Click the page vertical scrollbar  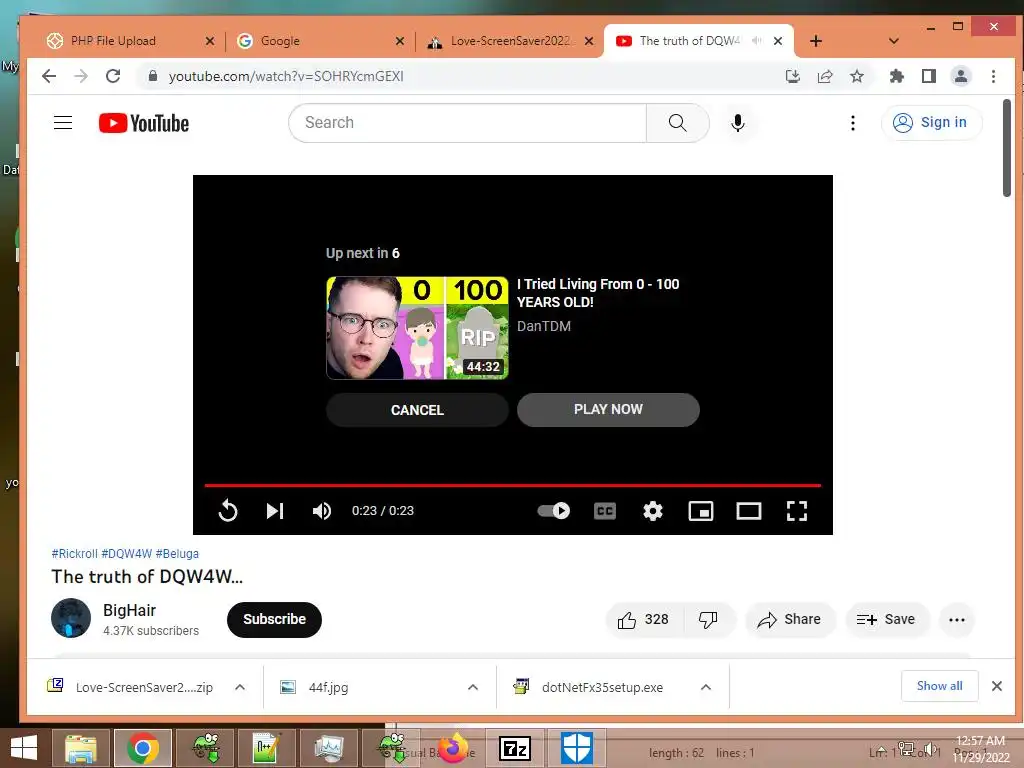click(x=1007, y=148)
